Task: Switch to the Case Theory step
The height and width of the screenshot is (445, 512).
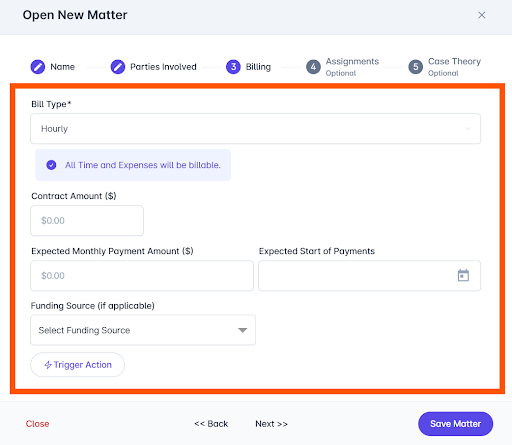Action: pyautogui.click(x=454, y=62)
